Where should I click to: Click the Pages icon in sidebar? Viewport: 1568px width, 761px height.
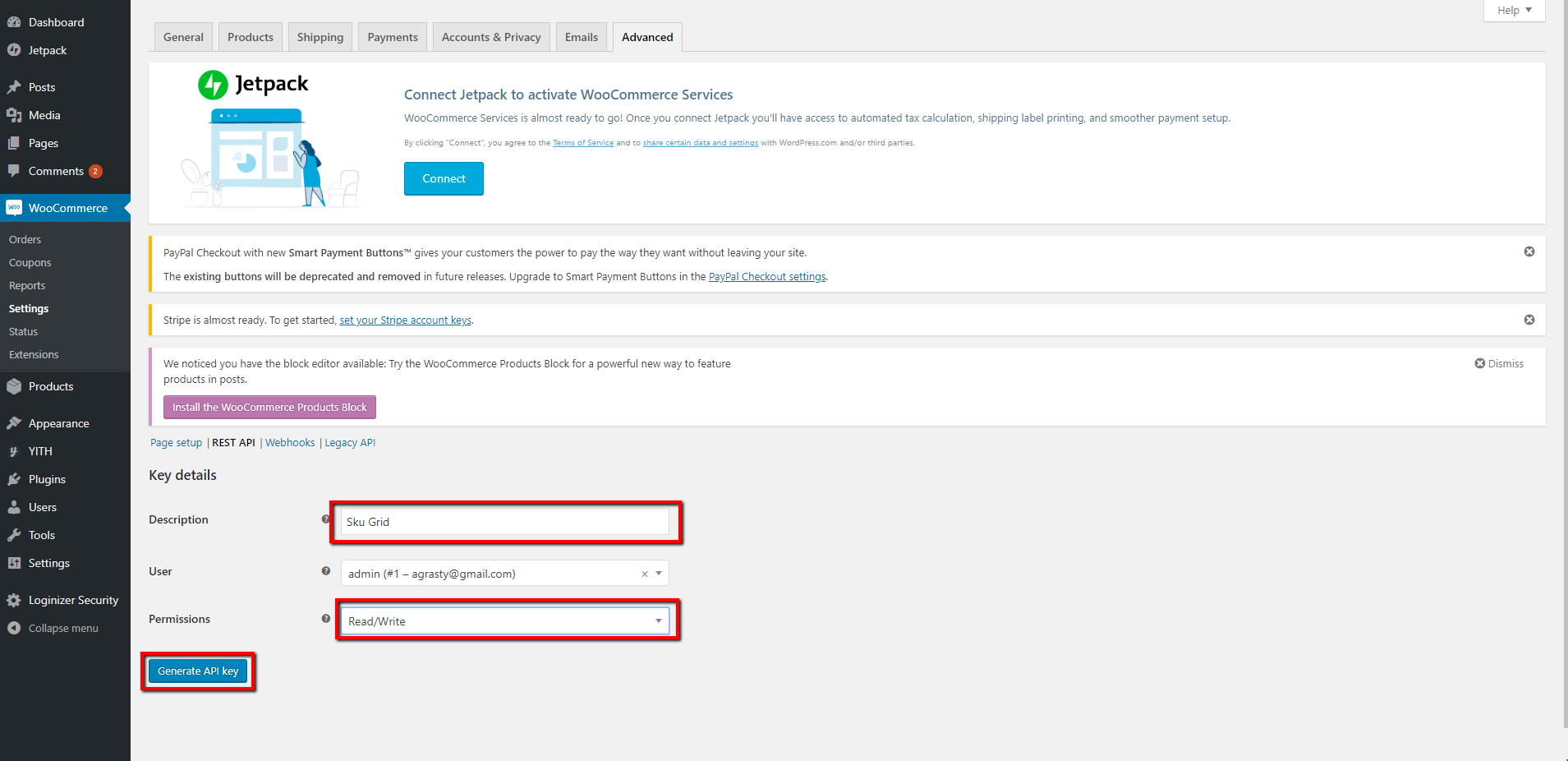14,143
